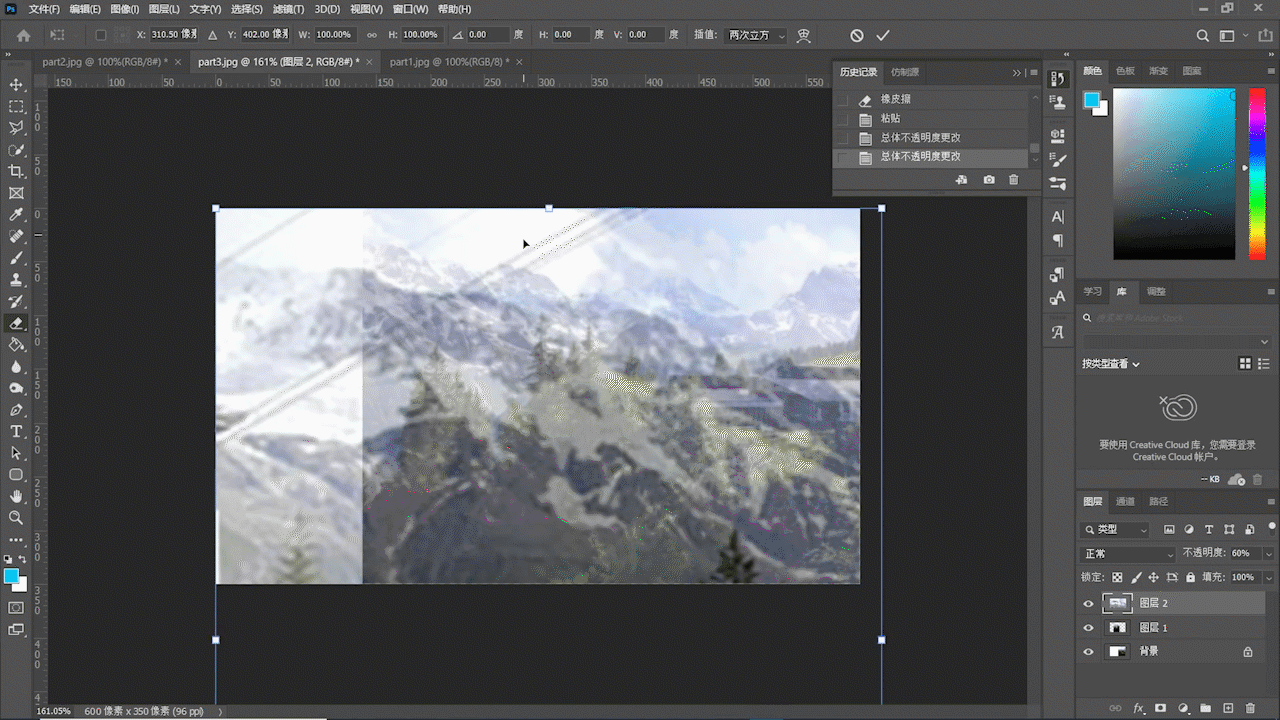Image resolution: width=1280 pixels, height=720 pixels.
Task: Switch to the part1.jpg document tab
Action: (448, 62)
